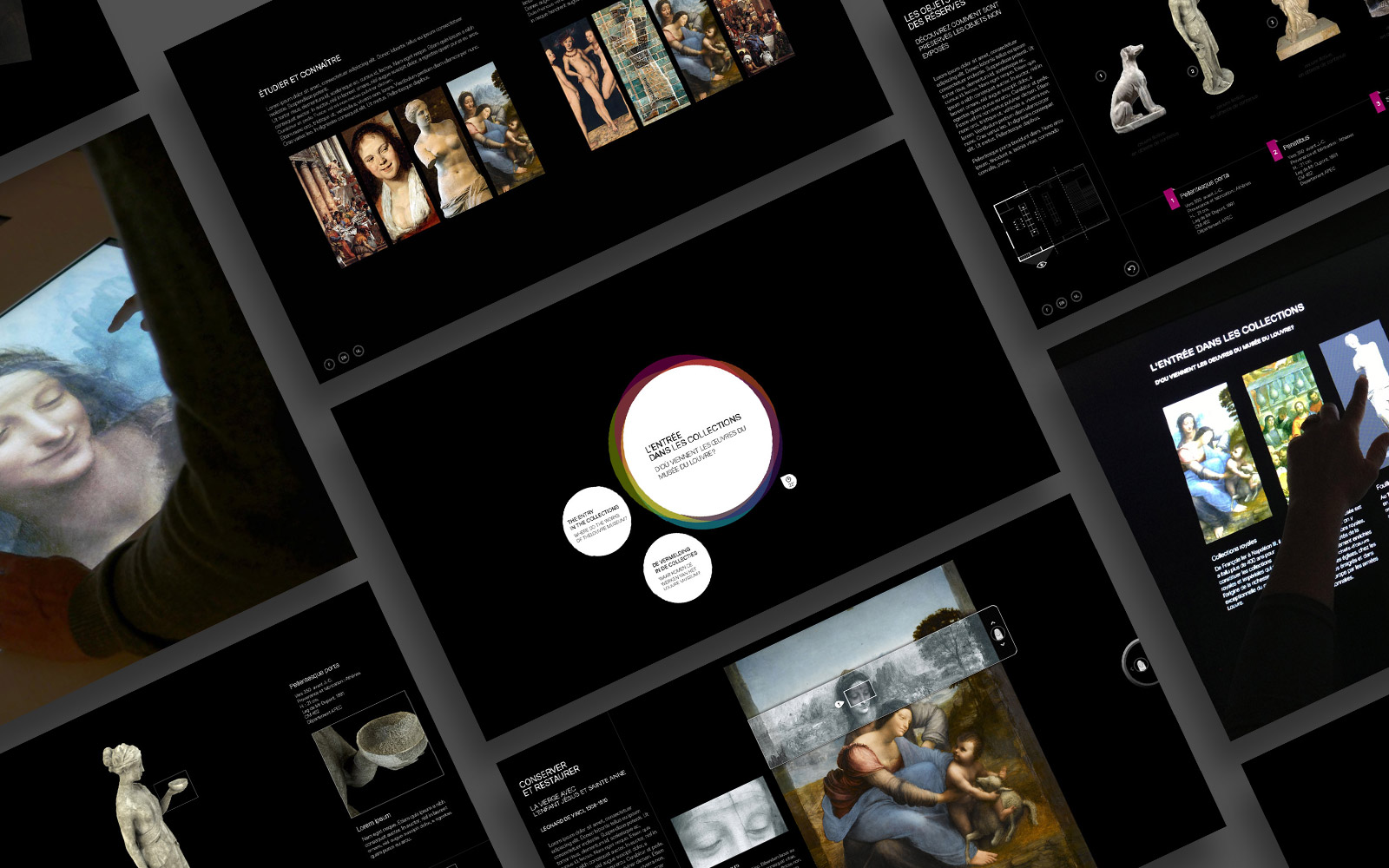Viewport: 1389px width, 868px height.
Task: Select number 2 circle beside the standing statue
Action: coord(1193,71)
